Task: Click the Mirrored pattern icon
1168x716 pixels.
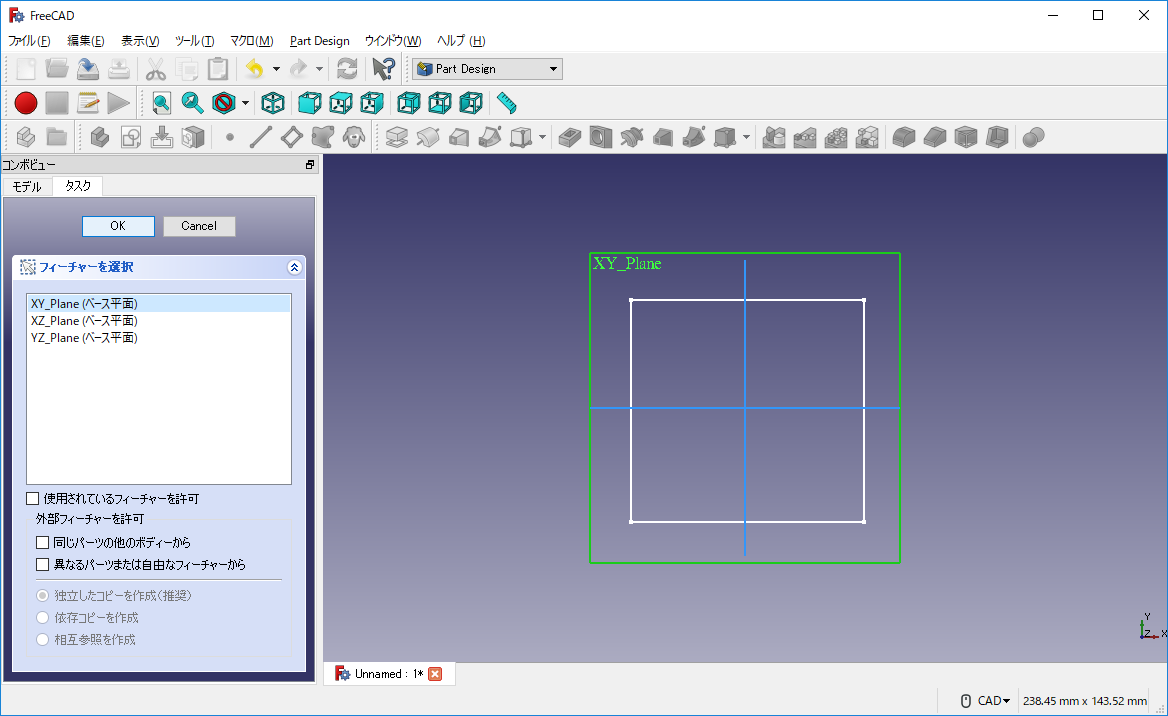Action: (774, 137)
